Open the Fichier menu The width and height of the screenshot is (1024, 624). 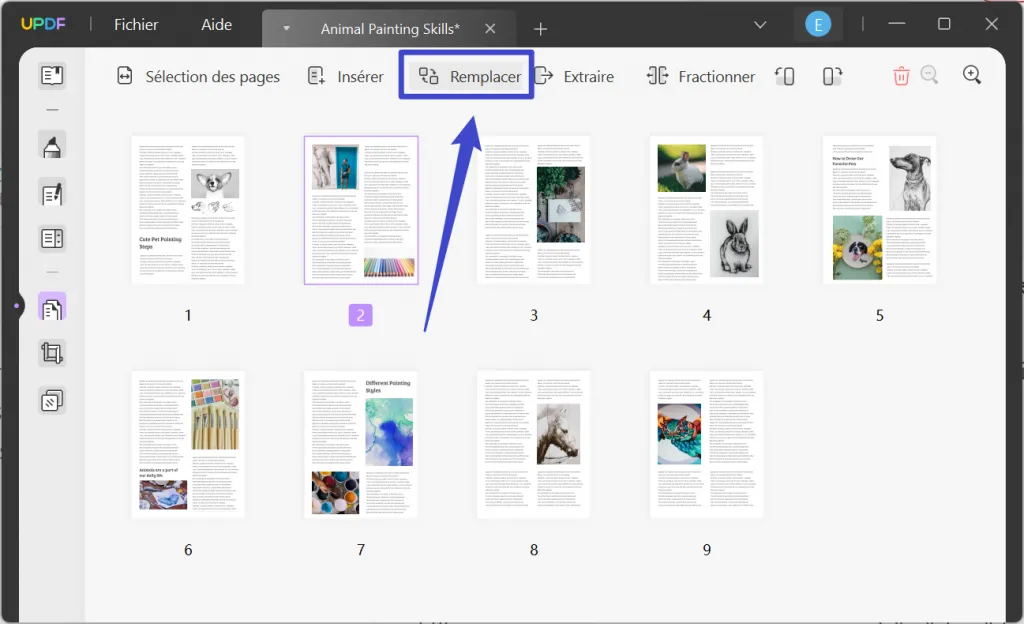(135, 24)
